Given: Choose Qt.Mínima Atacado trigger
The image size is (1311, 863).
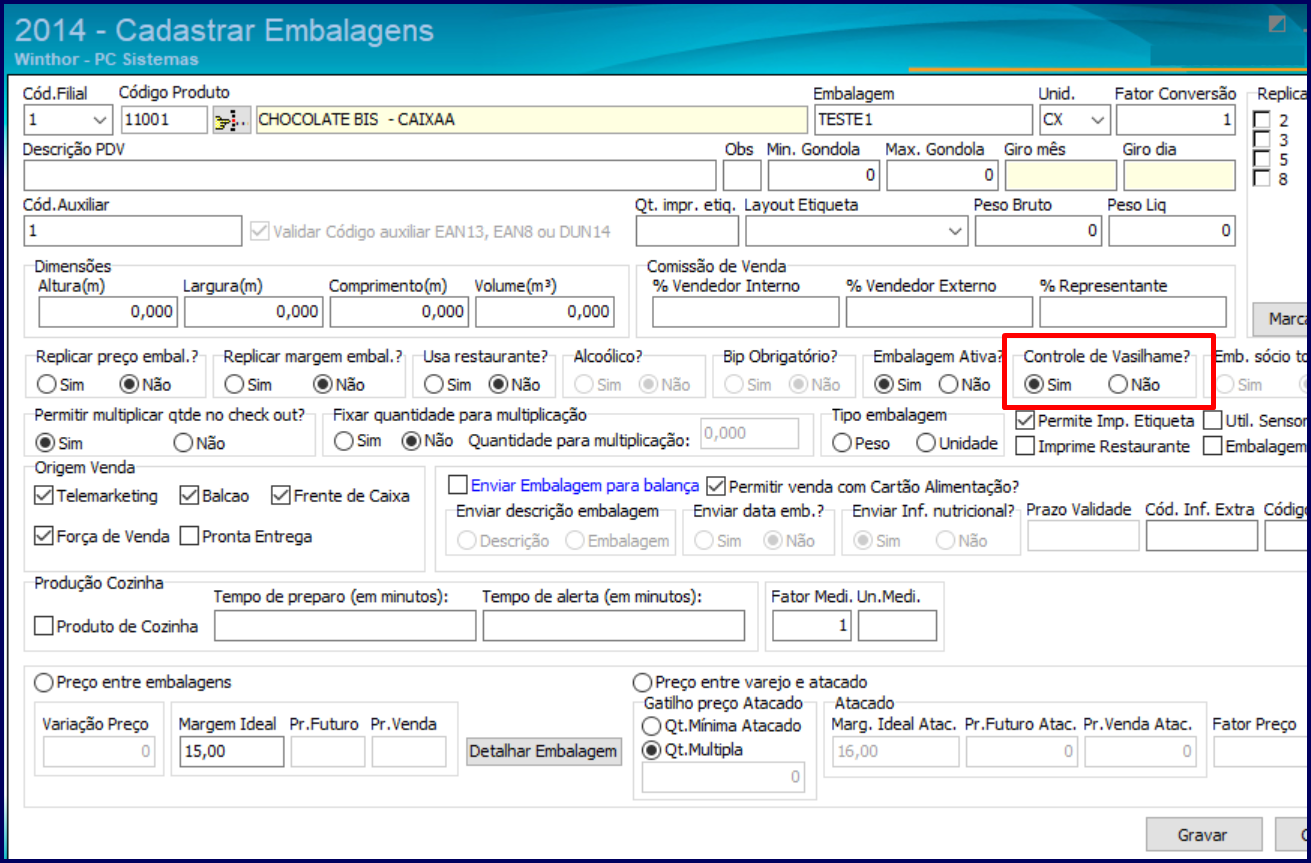Looking at the screenshot, I should pyautogui.click(x=652, y=726).
